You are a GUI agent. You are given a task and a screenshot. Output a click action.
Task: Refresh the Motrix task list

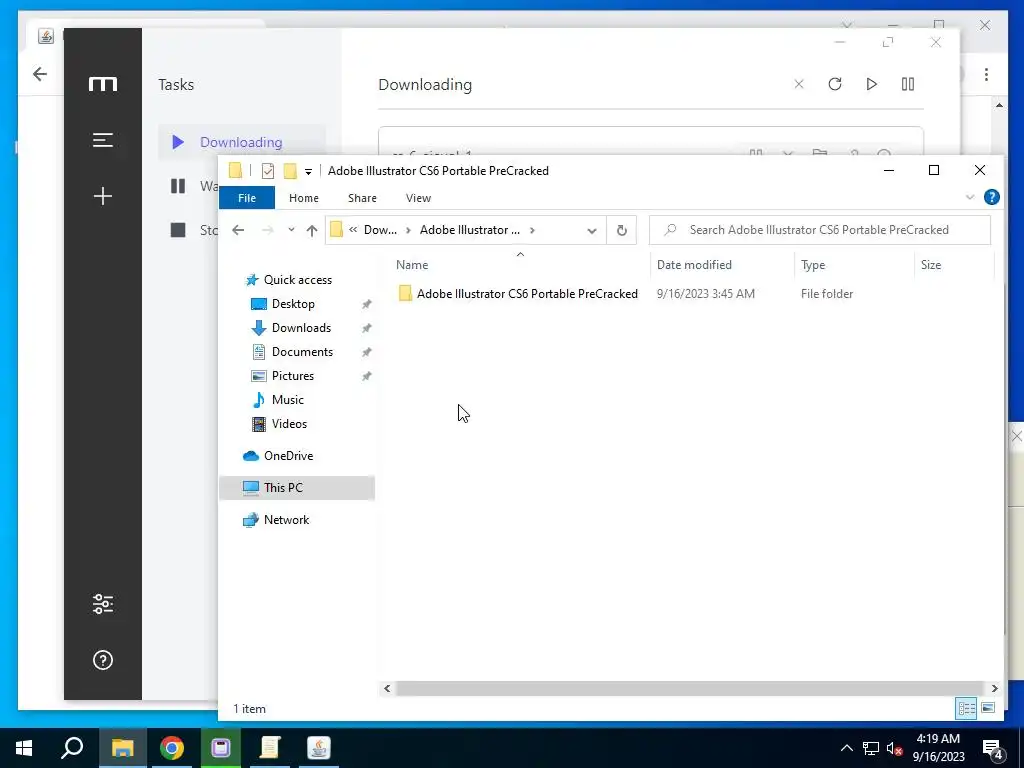(x=835, y=84)
